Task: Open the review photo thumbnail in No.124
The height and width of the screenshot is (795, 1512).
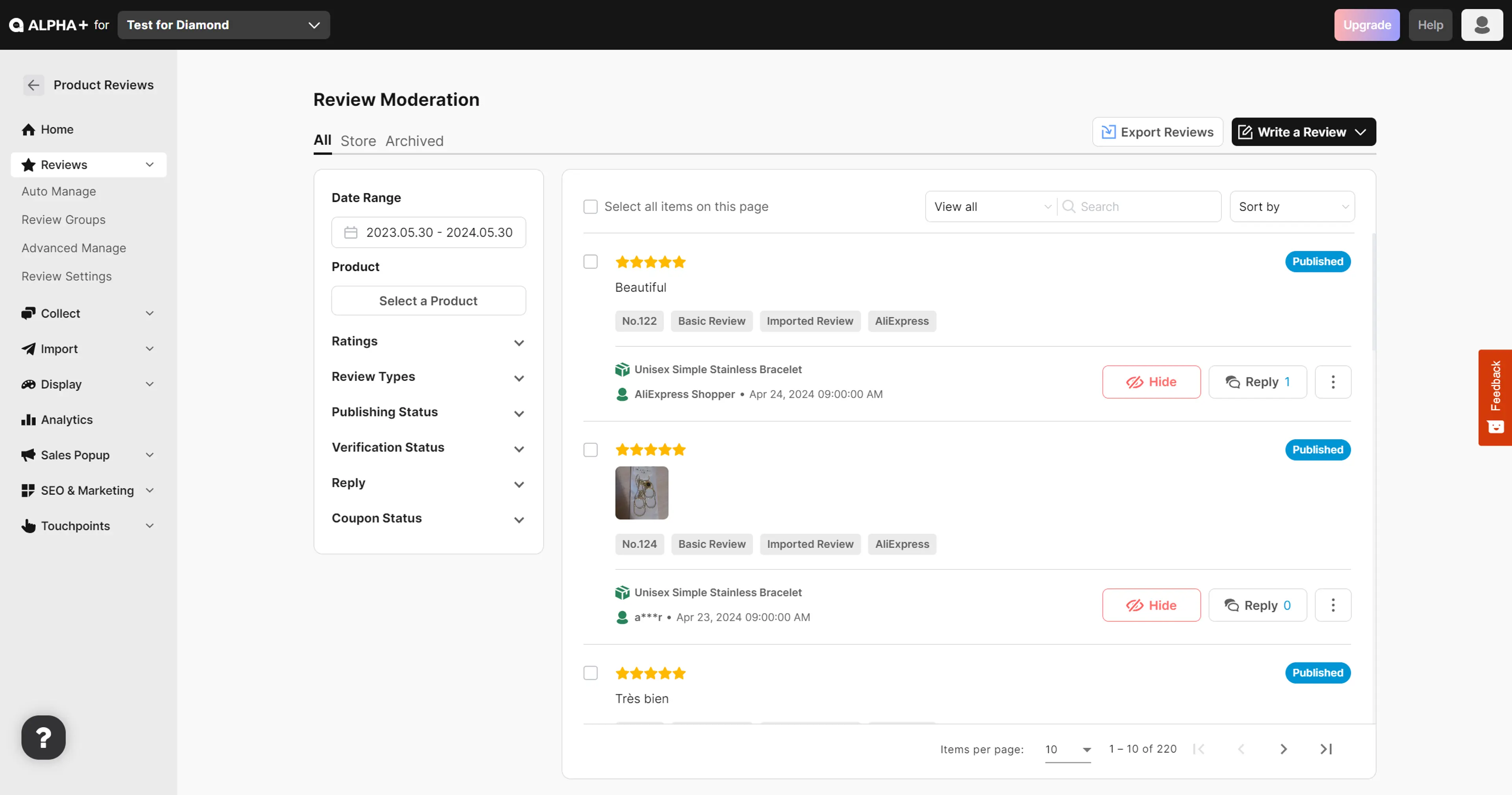Action: pyautogui.click(x=641, y=493)
